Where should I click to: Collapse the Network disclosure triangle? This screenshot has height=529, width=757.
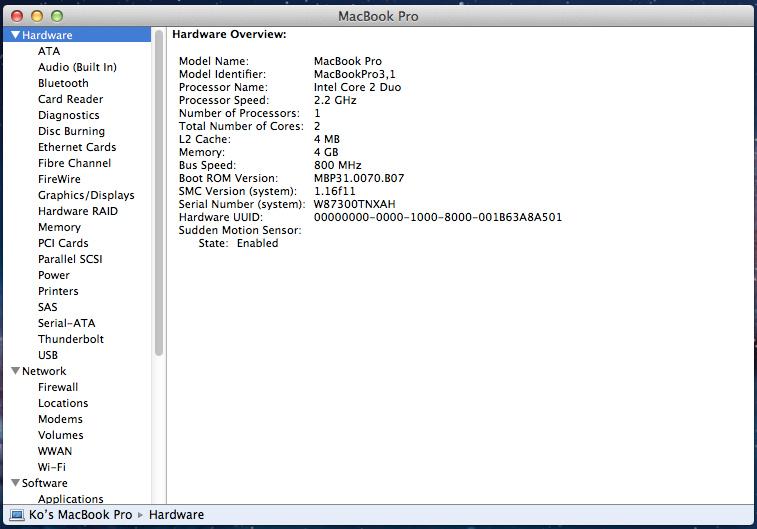click(15, 371)
